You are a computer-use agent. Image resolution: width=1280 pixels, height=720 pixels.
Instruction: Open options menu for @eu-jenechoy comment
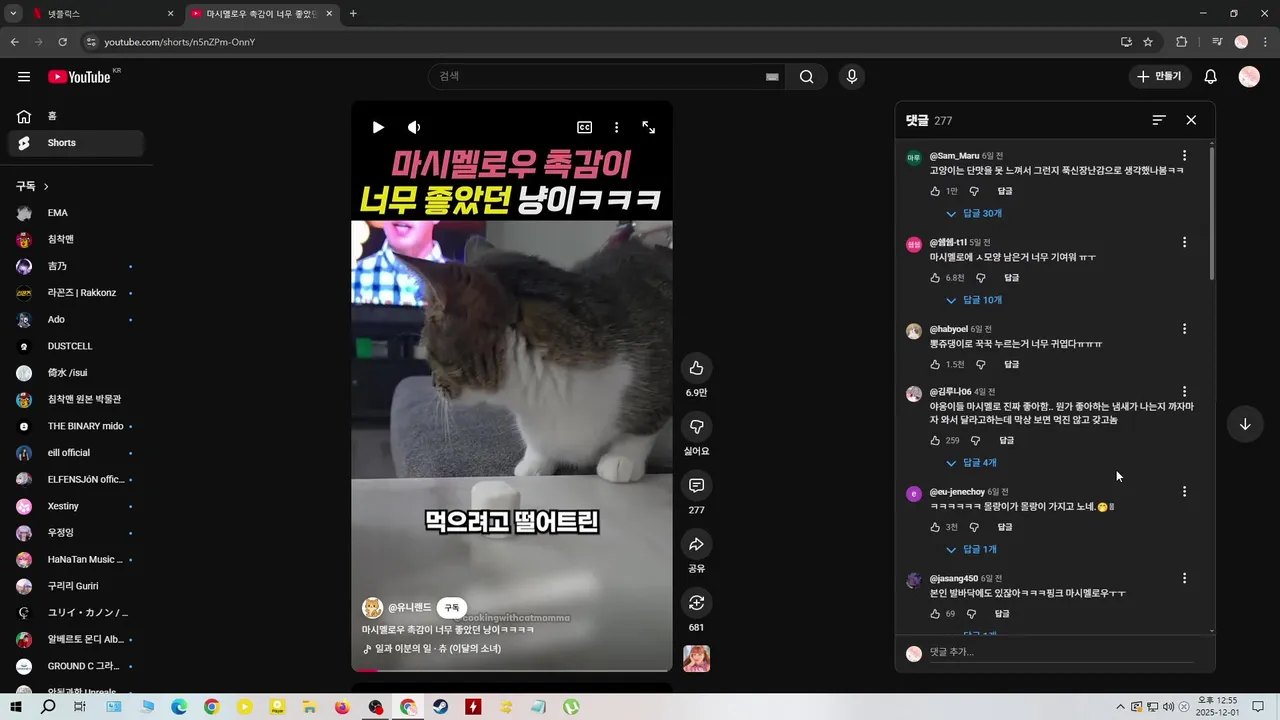1184,492
